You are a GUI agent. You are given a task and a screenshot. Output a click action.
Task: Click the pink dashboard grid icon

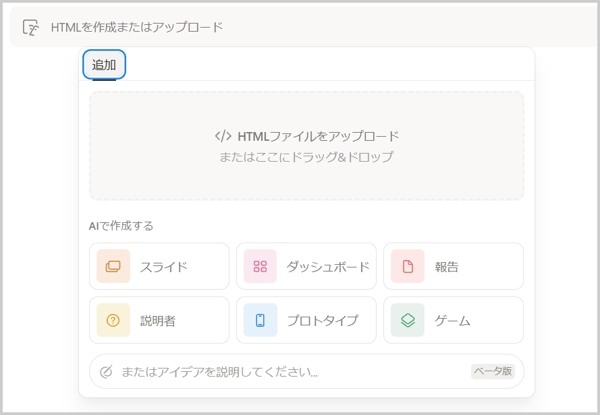coord(260,266)
